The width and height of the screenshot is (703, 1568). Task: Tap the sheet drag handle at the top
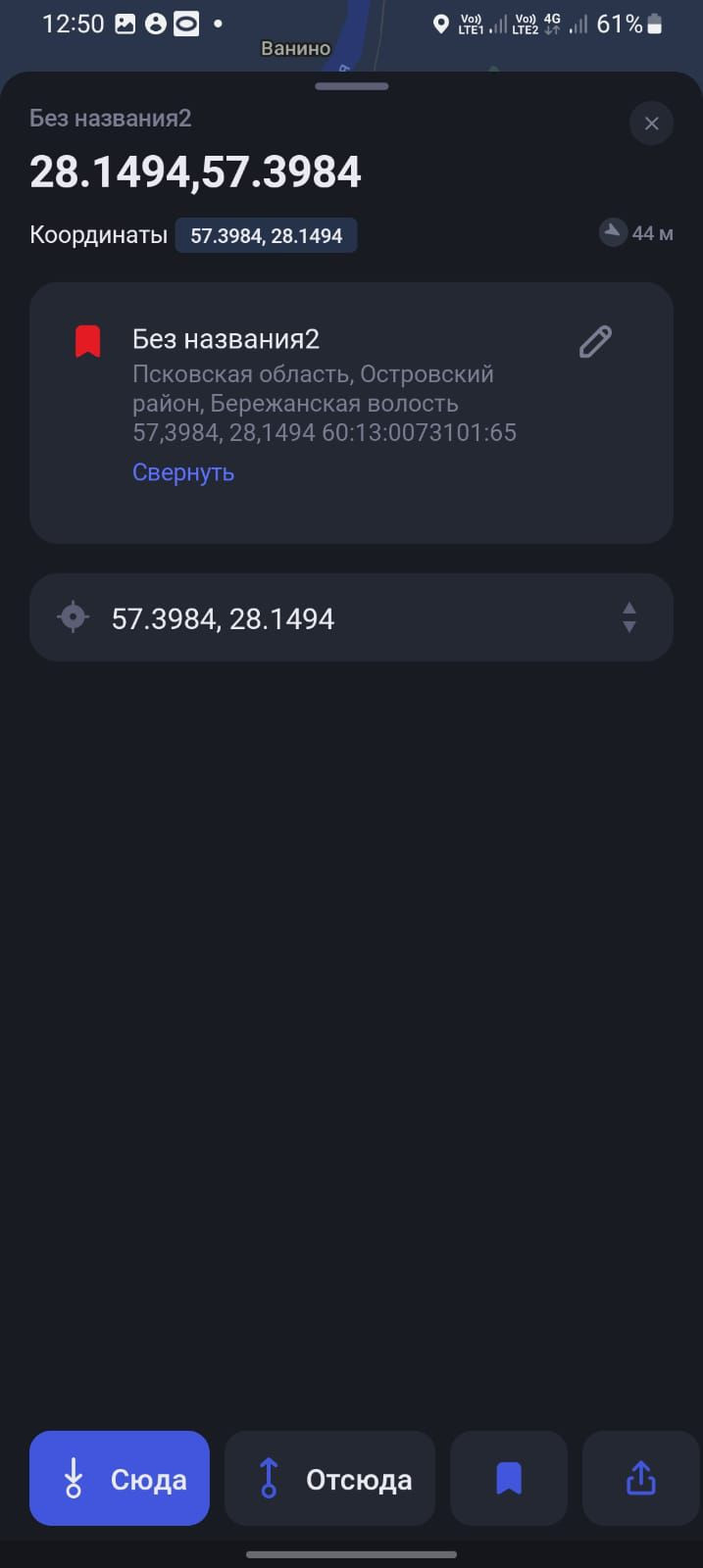pyautogui.click(x=351, y=86)
